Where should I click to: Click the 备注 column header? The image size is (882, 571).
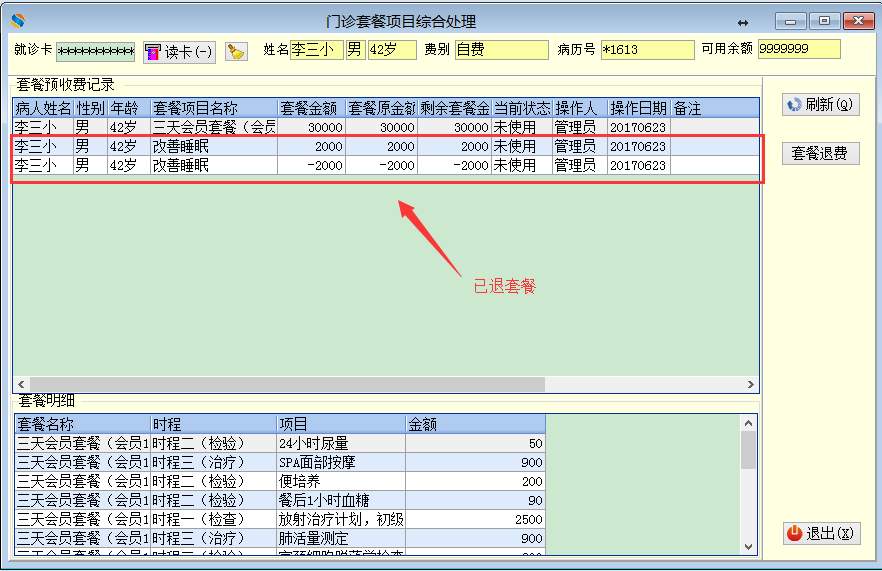(x=714, y=108)
